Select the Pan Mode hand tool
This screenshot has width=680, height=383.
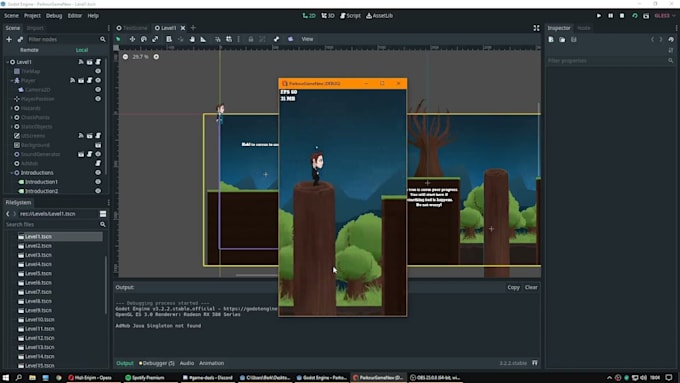point(192,39)
